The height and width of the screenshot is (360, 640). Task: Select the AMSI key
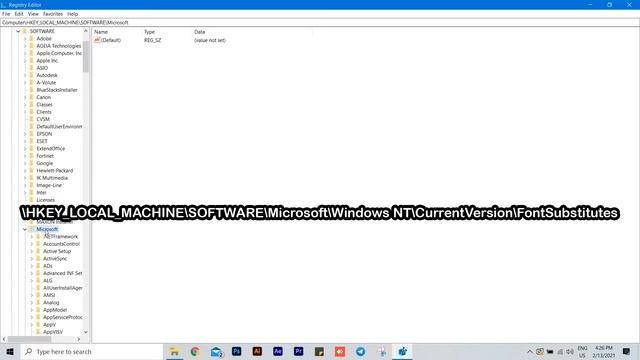49,296
